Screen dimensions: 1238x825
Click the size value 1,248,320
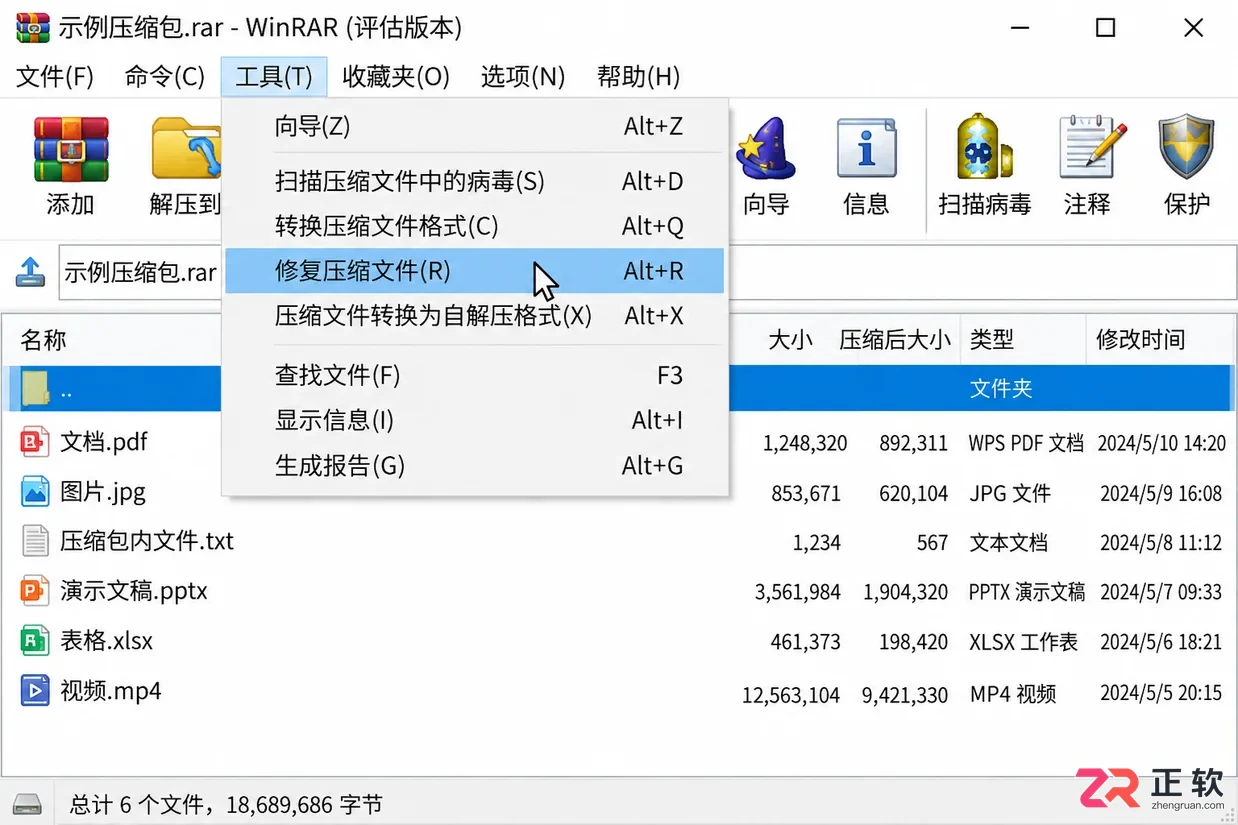pos(805,443)
